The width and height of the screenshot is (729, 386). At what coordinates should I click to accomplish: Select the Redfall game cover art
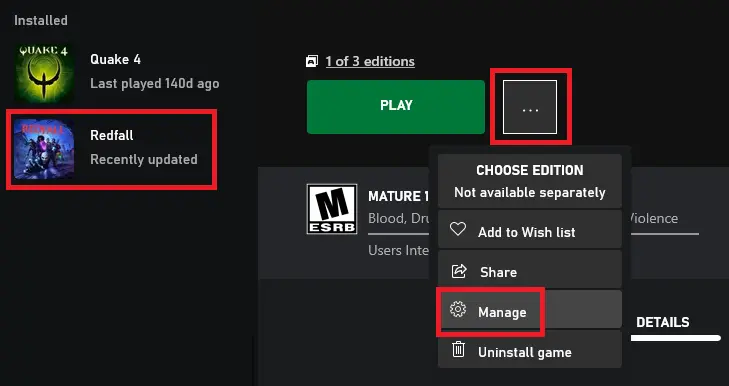pos(44,149)
